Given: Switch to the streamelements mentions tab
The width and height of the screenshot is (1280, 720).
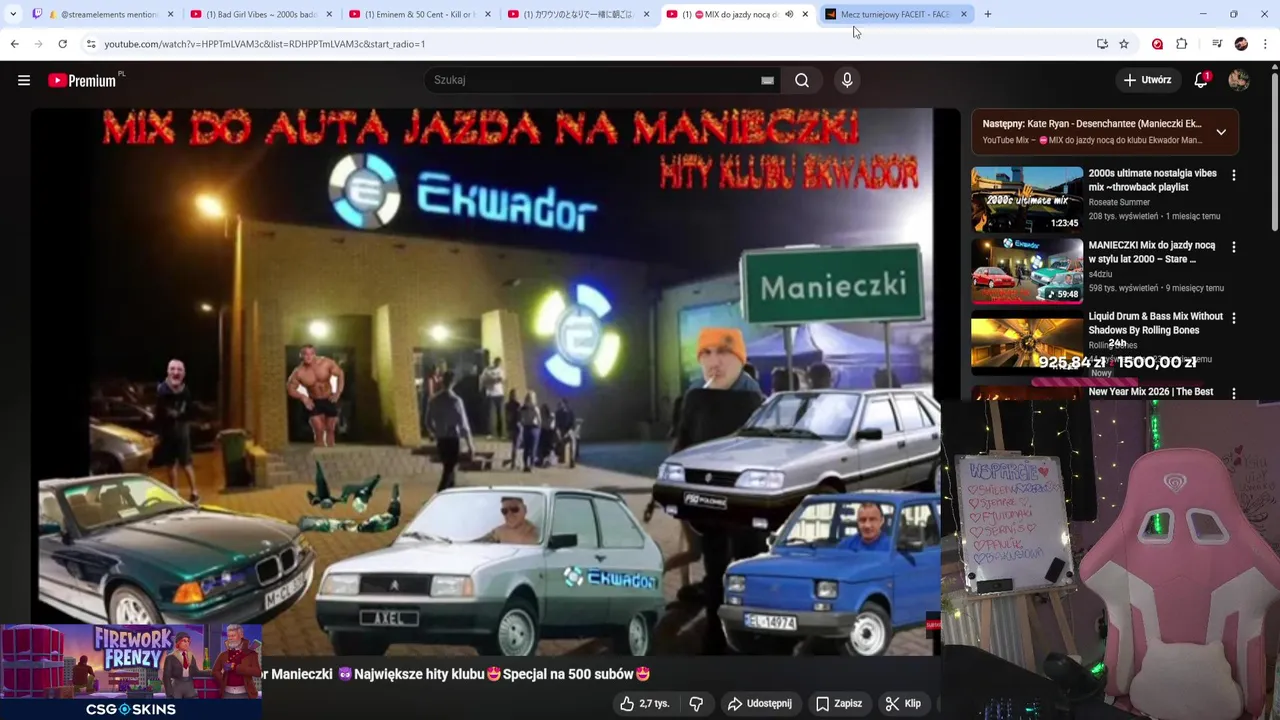Looking at the screenshot, I should point(104,14).
